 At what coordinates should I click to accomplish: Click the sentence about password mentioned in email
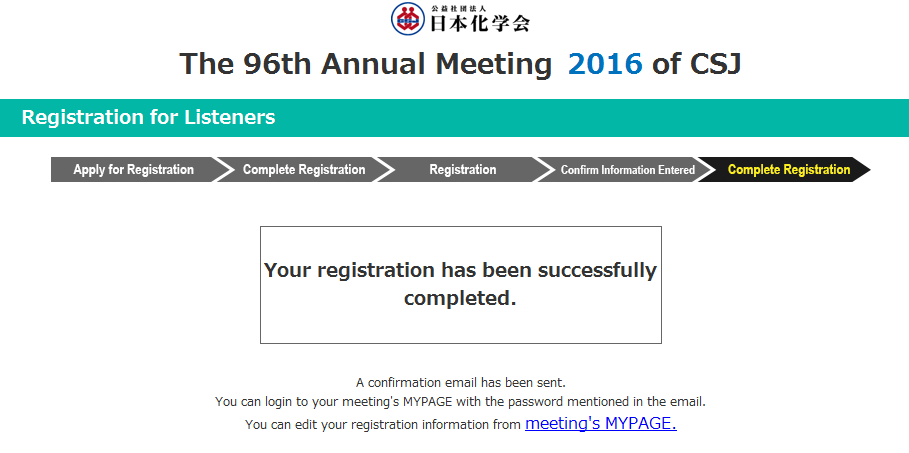[460, 401]
